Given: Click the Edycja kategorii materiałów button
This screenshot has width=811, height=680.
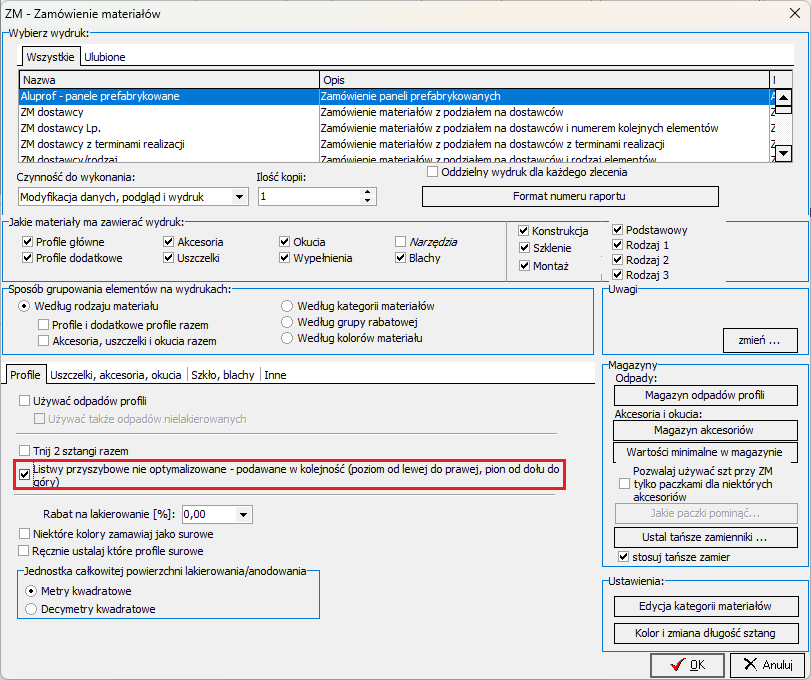Looking at the screenshot, I should (705, 607).
